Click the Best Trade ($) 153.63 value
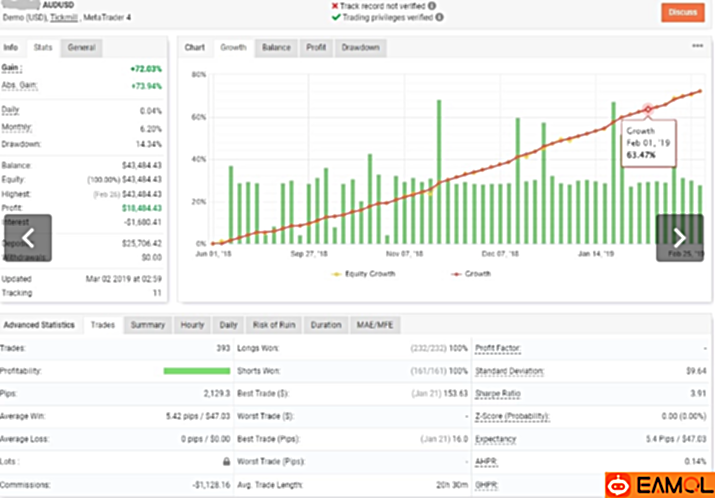This screenshot has height=498, width=715. coord(454,394)
